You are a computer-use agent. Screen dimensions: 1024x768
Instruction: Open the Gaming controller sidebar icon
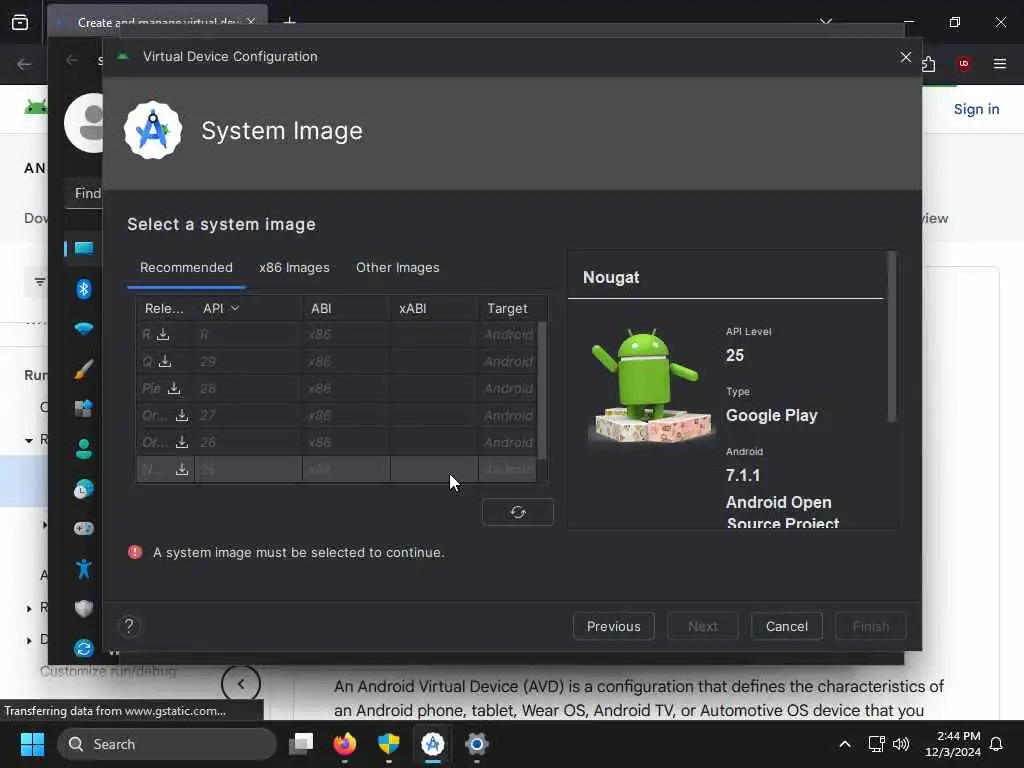(x=84, y=528)
